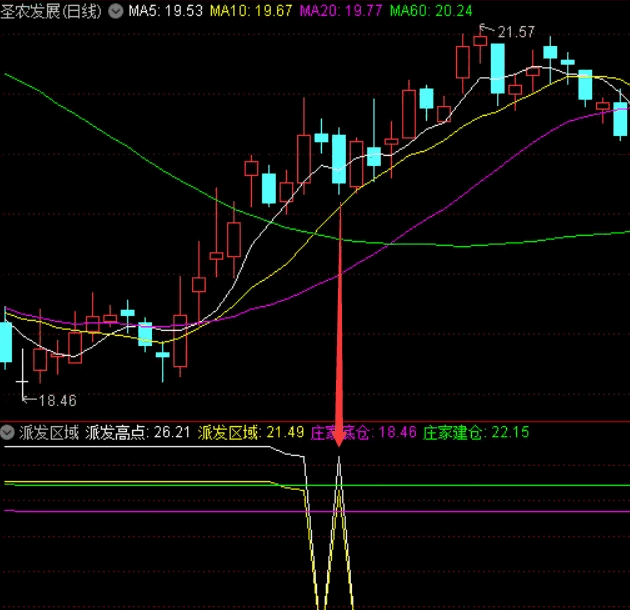Click the tall cyan candlestick after the 21.57 high
This screenshot has height=610, width=630.
click(498, 69)
